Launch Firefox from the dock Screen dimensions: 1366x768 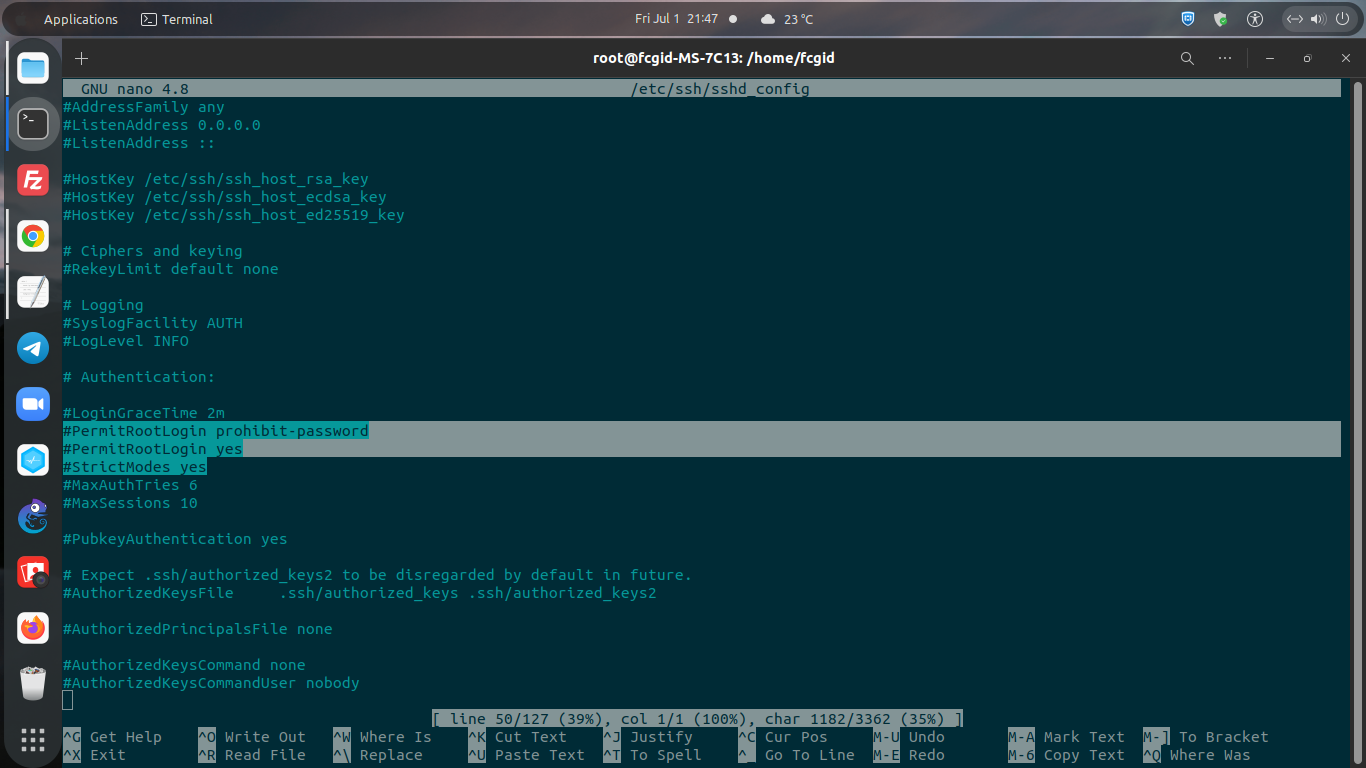(x=33, y=628)
